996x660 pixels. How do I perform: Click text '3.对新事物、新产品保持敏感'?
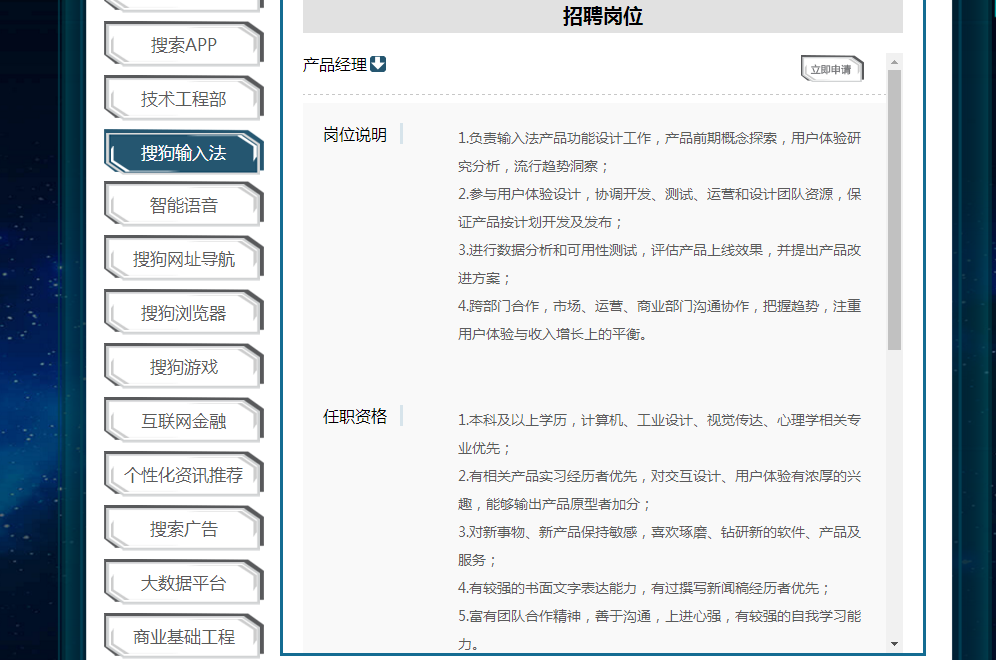[548, 532]
